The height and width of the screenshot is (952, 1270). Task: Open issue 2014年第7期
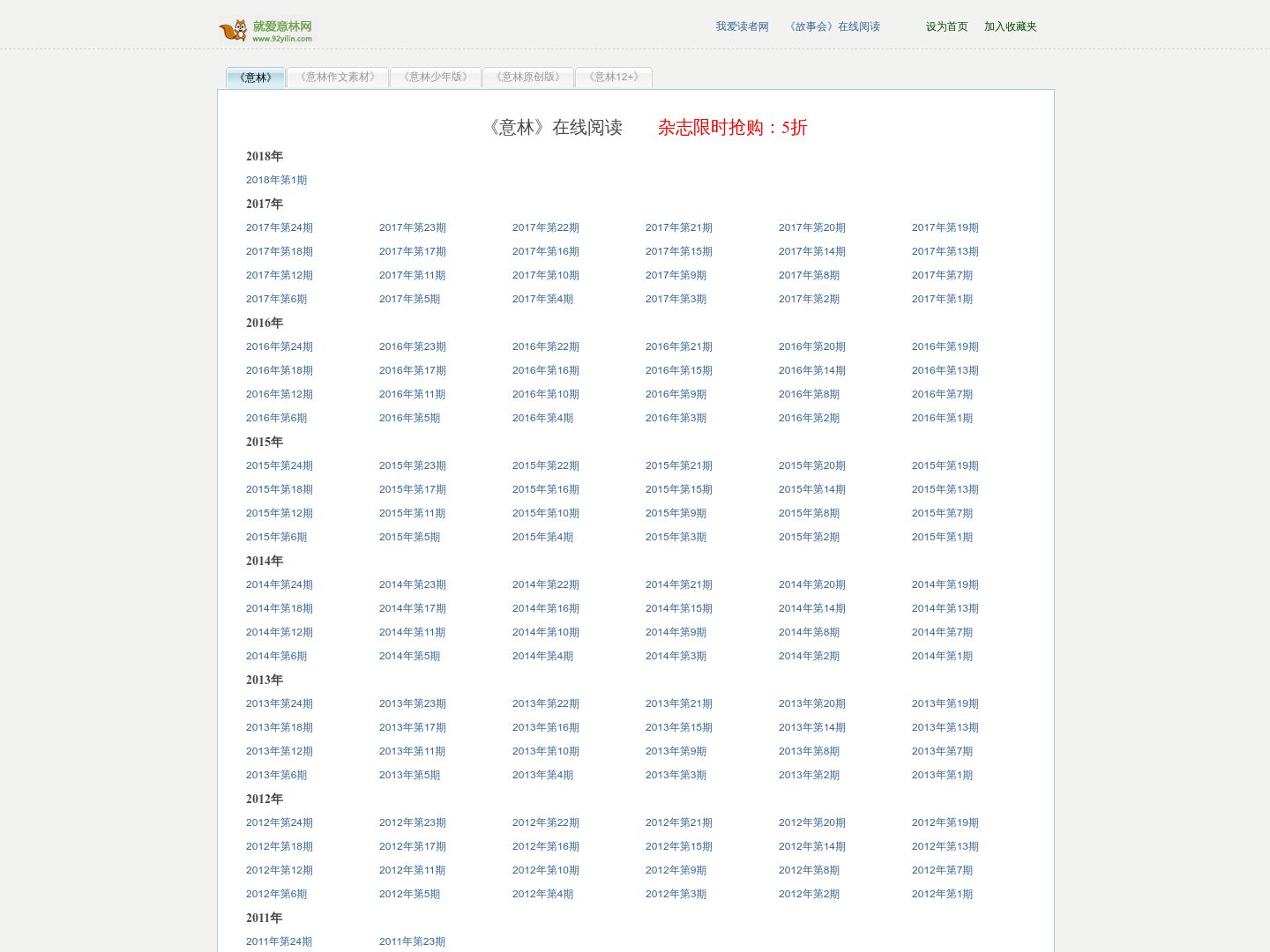pyautogui.click(x=942, y=632)
